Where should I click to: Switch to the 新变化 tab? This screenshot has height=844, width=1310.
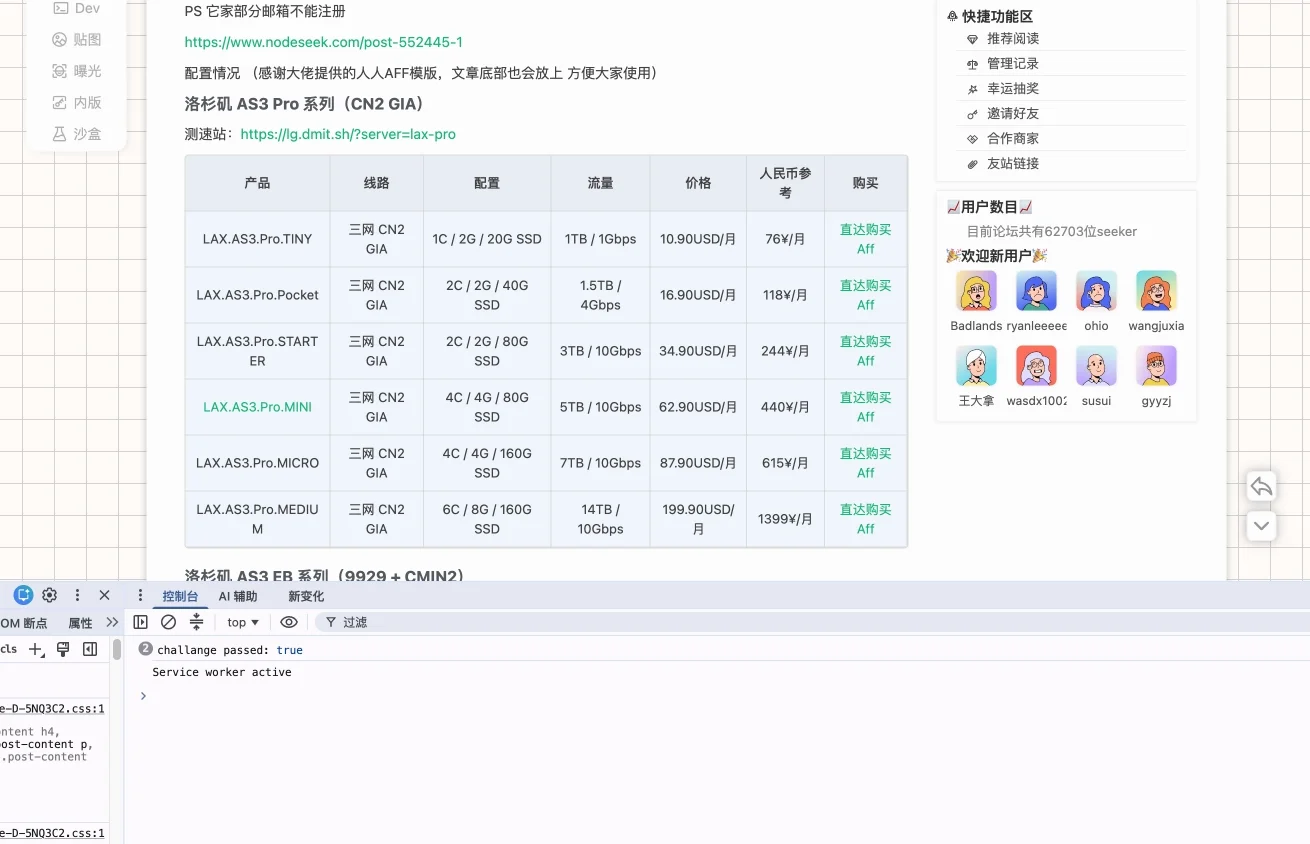pyautogui.click(x=306, y=596)
